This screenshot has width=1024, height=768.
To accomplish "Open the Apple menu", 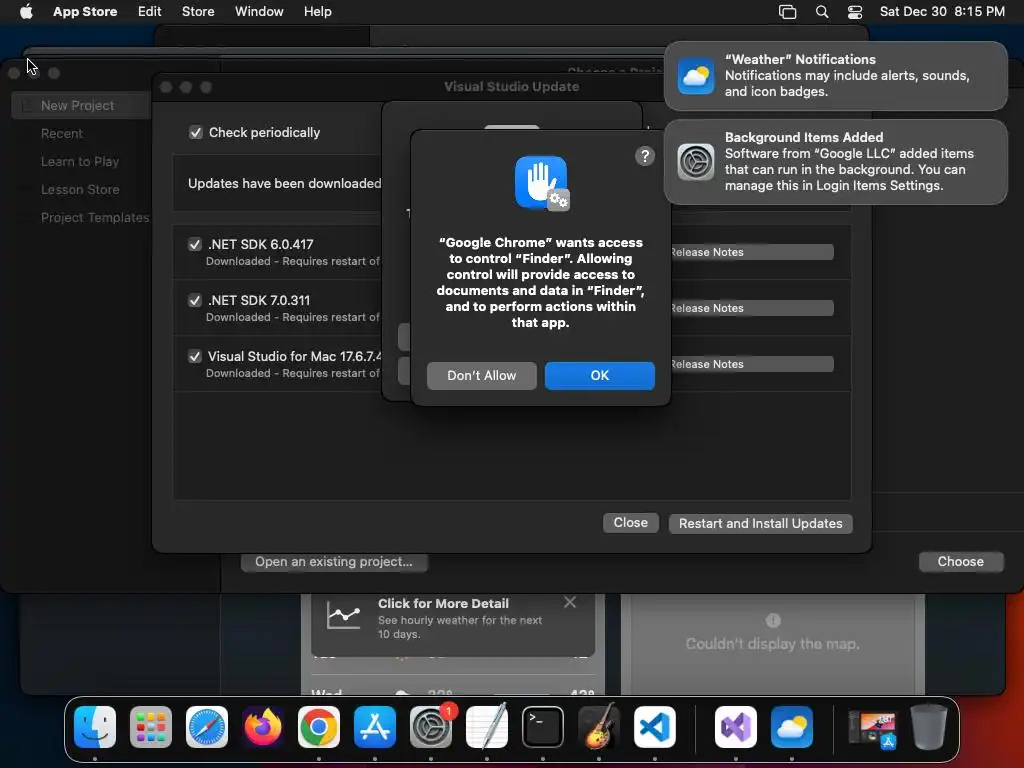I will point(26,12).
